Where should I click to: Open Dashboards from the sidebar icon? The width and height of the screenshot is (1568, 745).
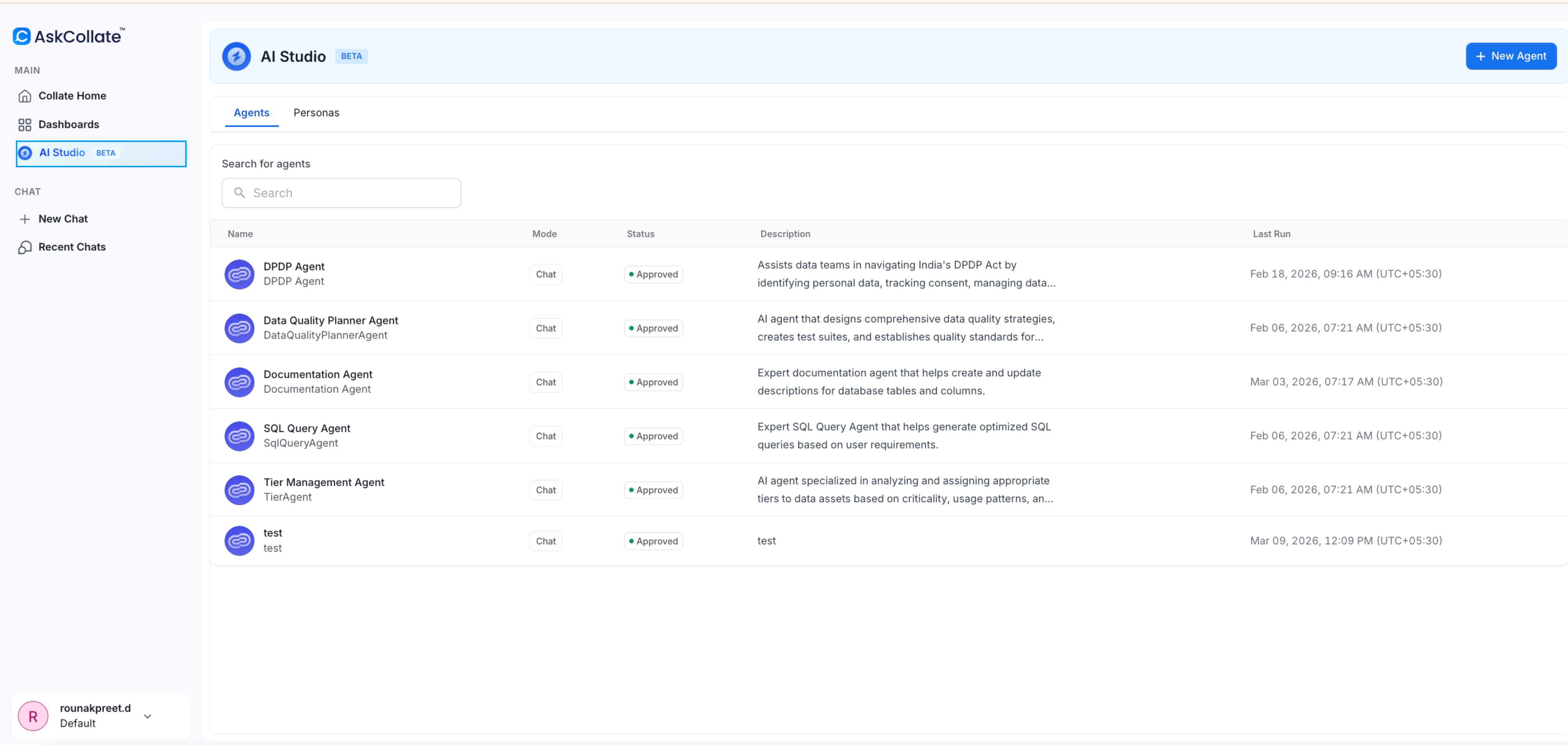point(24,124)
